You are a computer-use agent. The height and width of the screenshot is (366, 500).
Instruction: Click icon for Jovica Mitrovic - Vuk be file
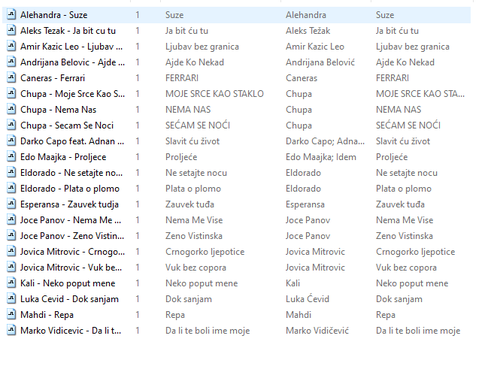(11, 267)
